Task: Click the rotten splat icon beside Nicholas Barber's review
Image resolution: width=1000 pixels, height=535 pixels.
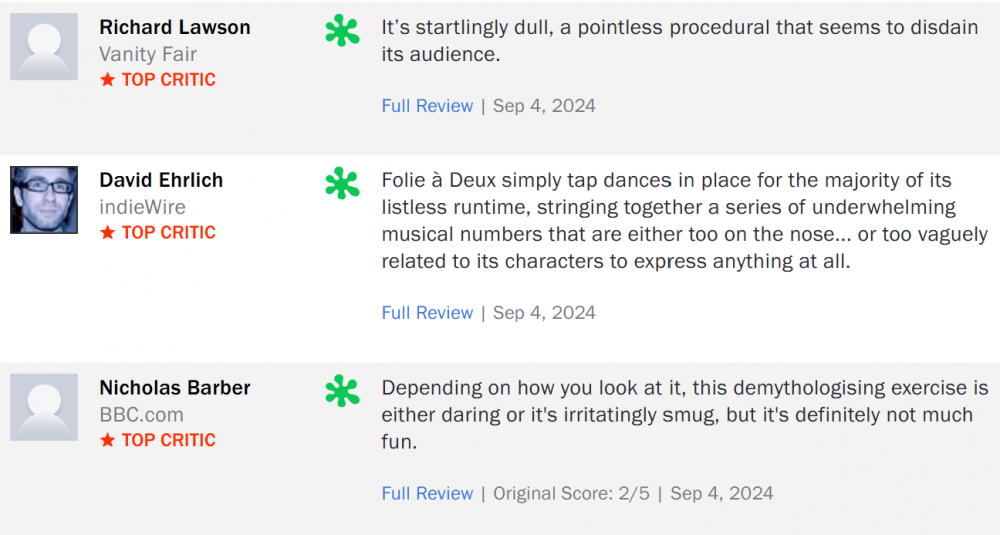Action: 342,391
